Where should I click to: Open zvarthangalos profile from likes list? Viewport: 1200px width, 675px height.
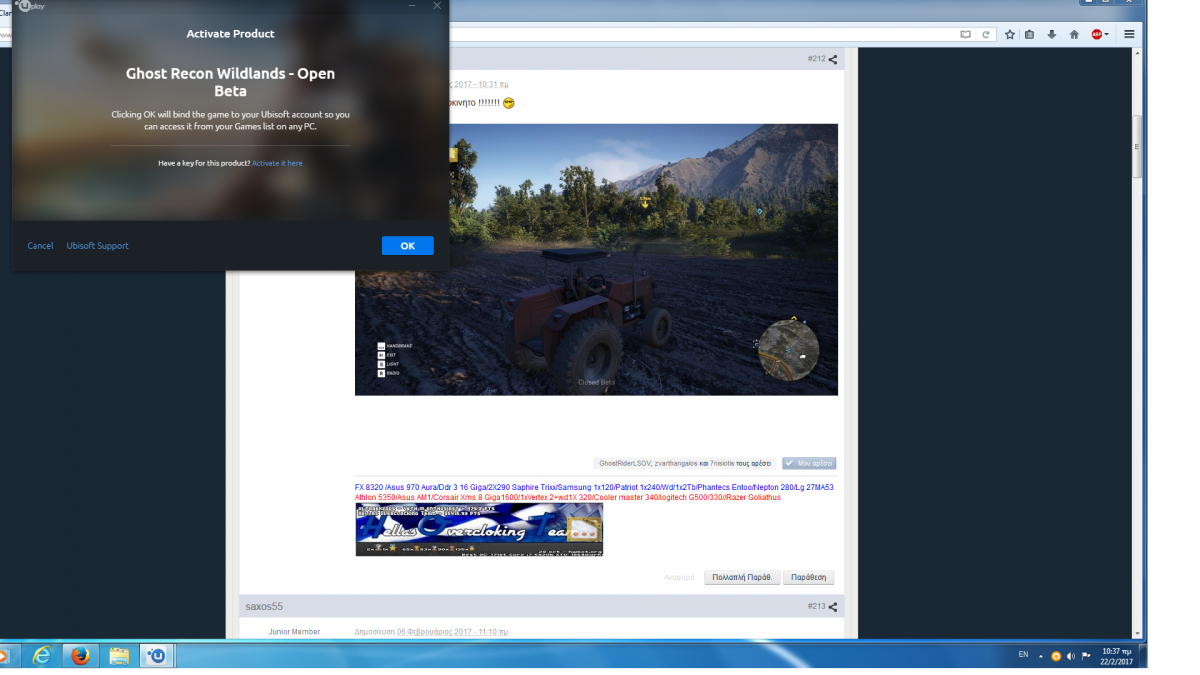pos(676,464)
